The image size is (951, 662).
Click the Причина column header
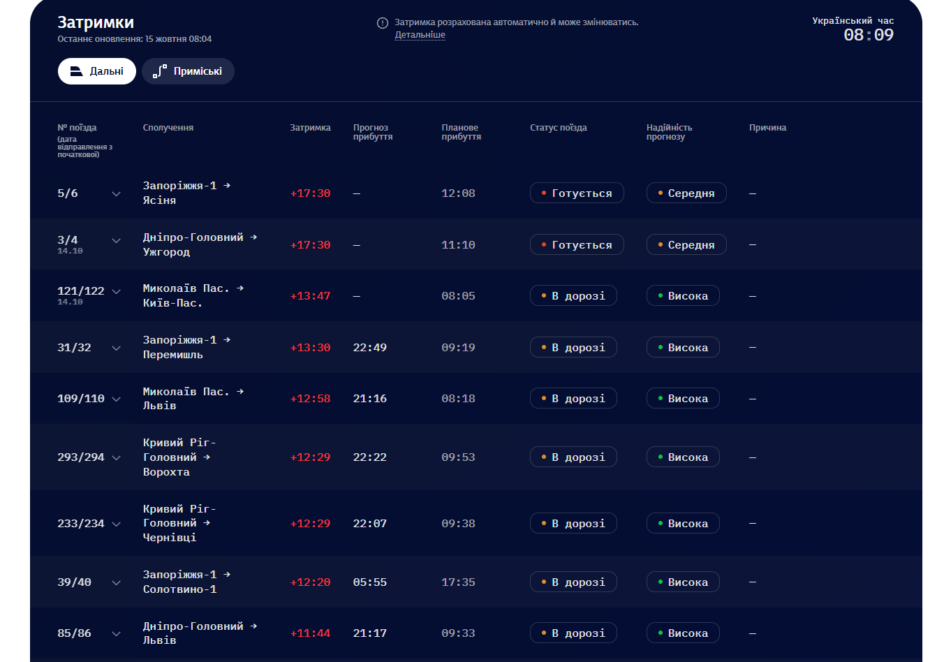click(767, 127)
